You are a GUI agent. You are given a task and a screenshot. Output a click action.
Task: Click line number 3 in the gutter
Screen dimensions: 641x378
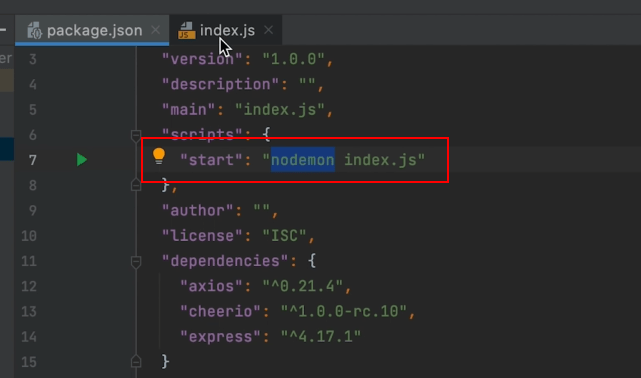pos(33,60)
